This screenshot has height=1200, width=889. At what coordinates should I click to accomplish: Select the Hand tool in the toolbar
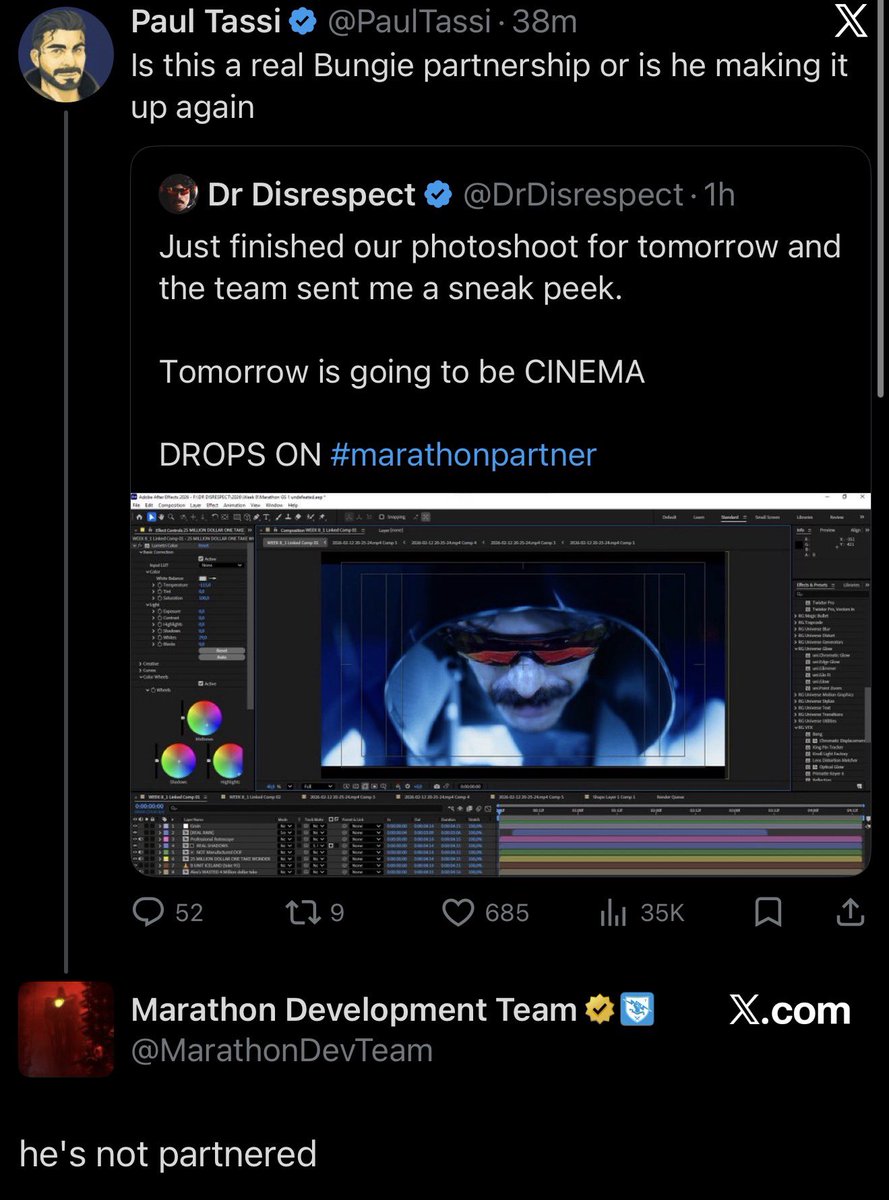point(161,518)
